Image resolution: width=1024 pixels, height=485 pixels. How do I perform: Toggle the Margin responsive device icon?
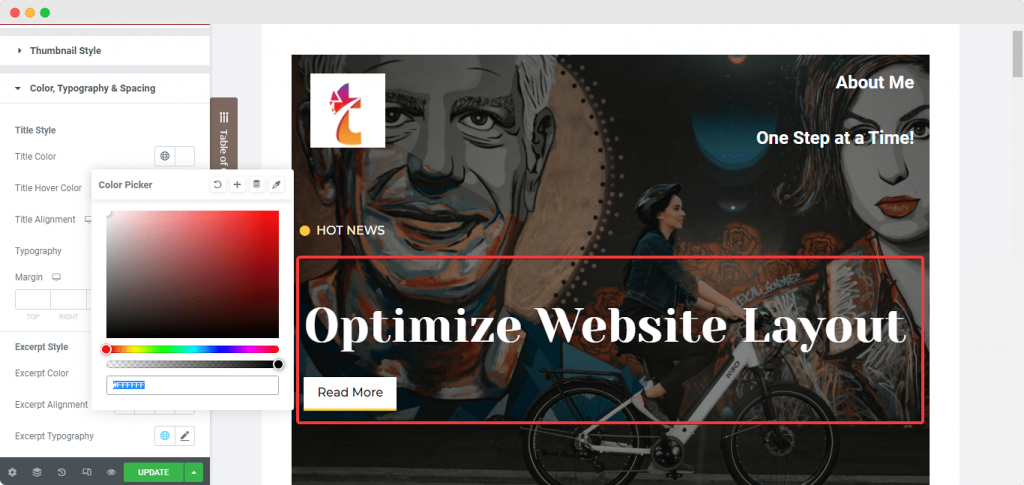click(56, 277)
